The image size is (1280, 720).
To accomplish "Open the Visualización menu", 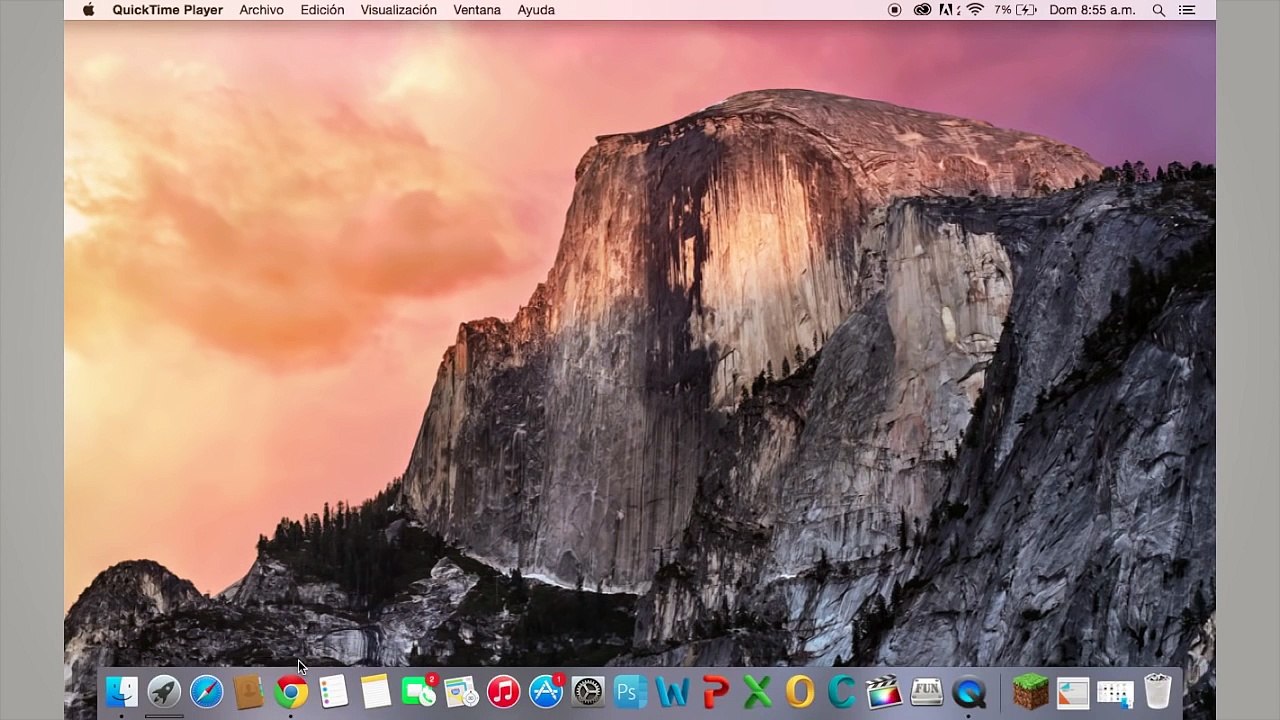I will 399,10.
